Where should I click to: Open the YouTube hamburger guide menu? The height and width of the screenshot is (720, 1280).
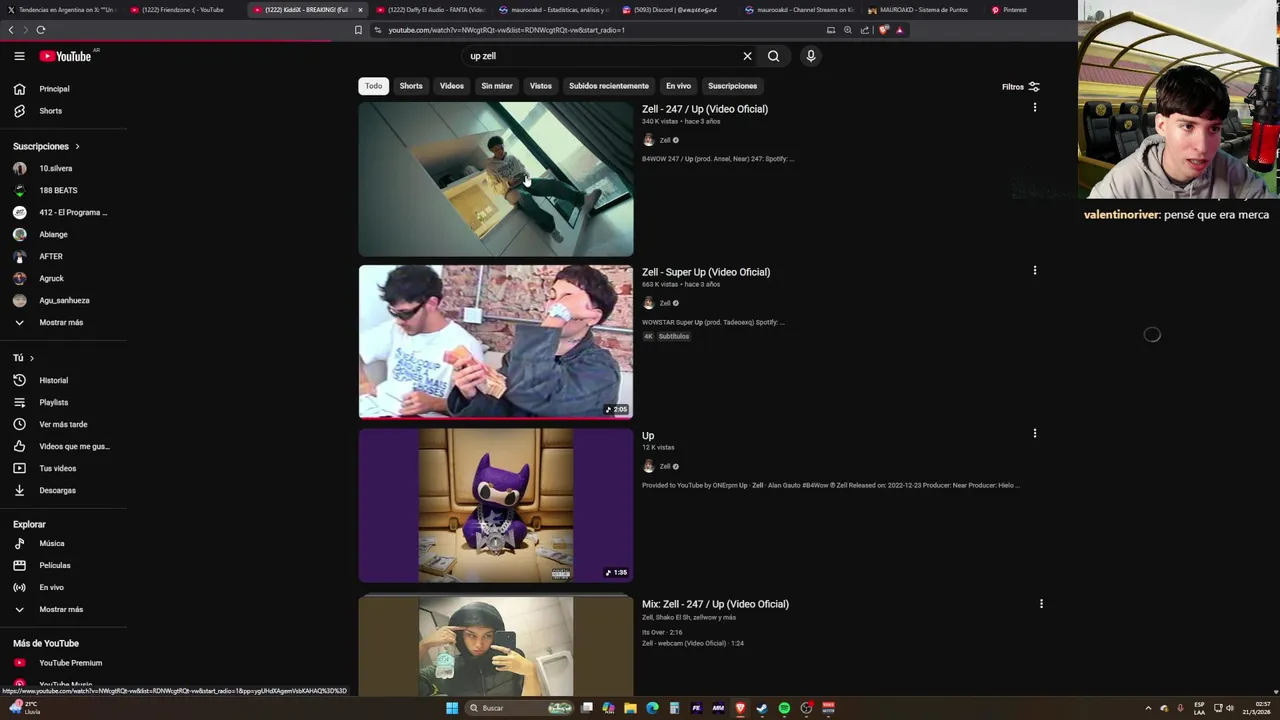coord(19,56)
